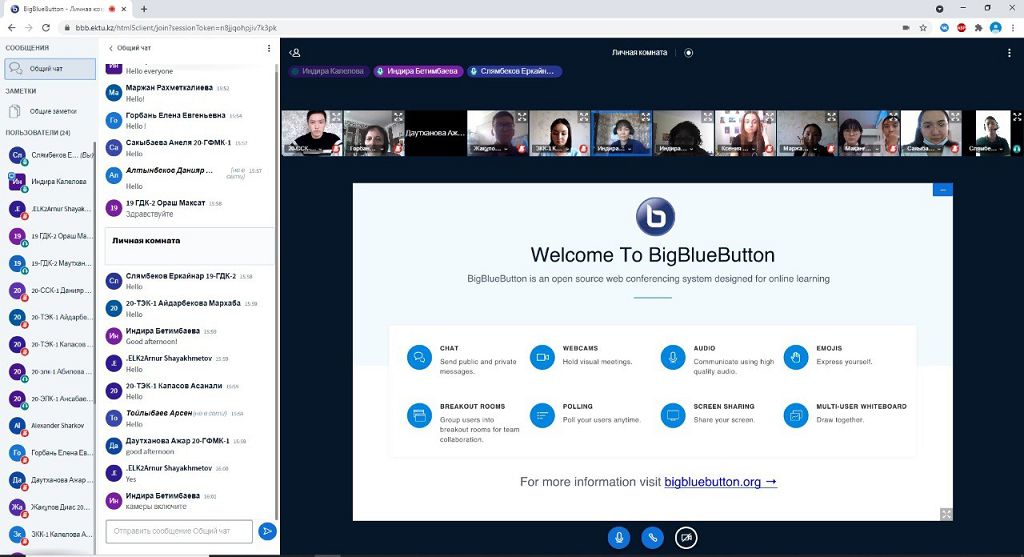The height and width of the screenshot is (557, 1024).
Task: Open the Горбан webcam name dropdown
Action: pos(364,149)
